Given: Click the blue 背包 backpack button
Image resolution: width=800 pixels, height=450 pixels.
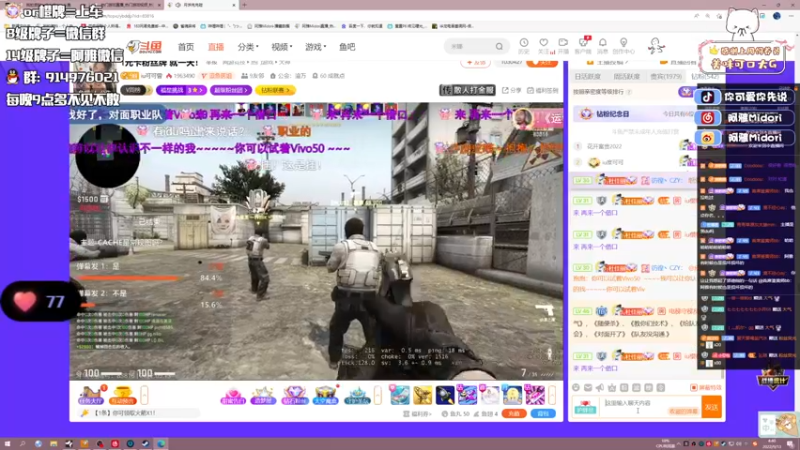Looking at the screenshot, I should pos(543,413).
